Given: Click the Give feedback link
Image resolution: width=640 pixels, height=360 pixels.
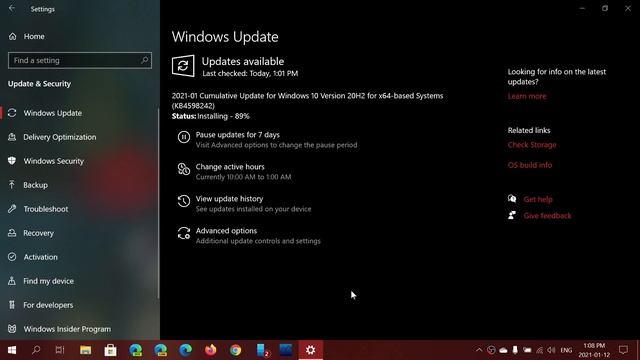Looking at the screenshot, I should [x=547, y=216].
